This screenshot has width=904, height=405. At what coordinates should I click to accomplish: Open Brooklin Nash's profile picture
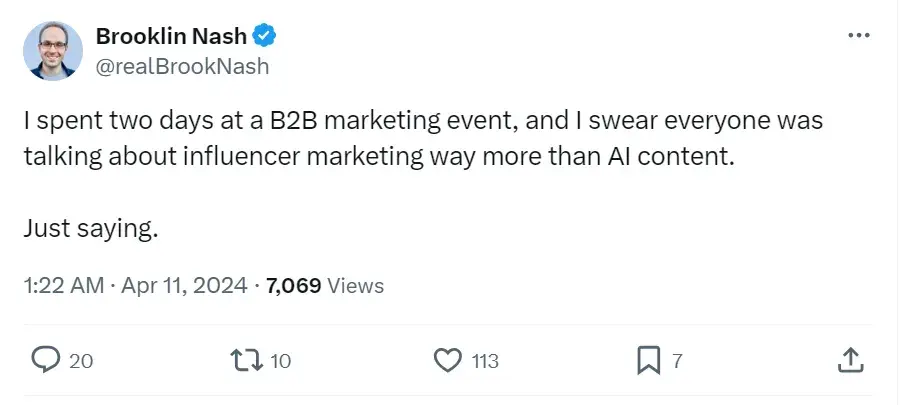pos(52,51)
